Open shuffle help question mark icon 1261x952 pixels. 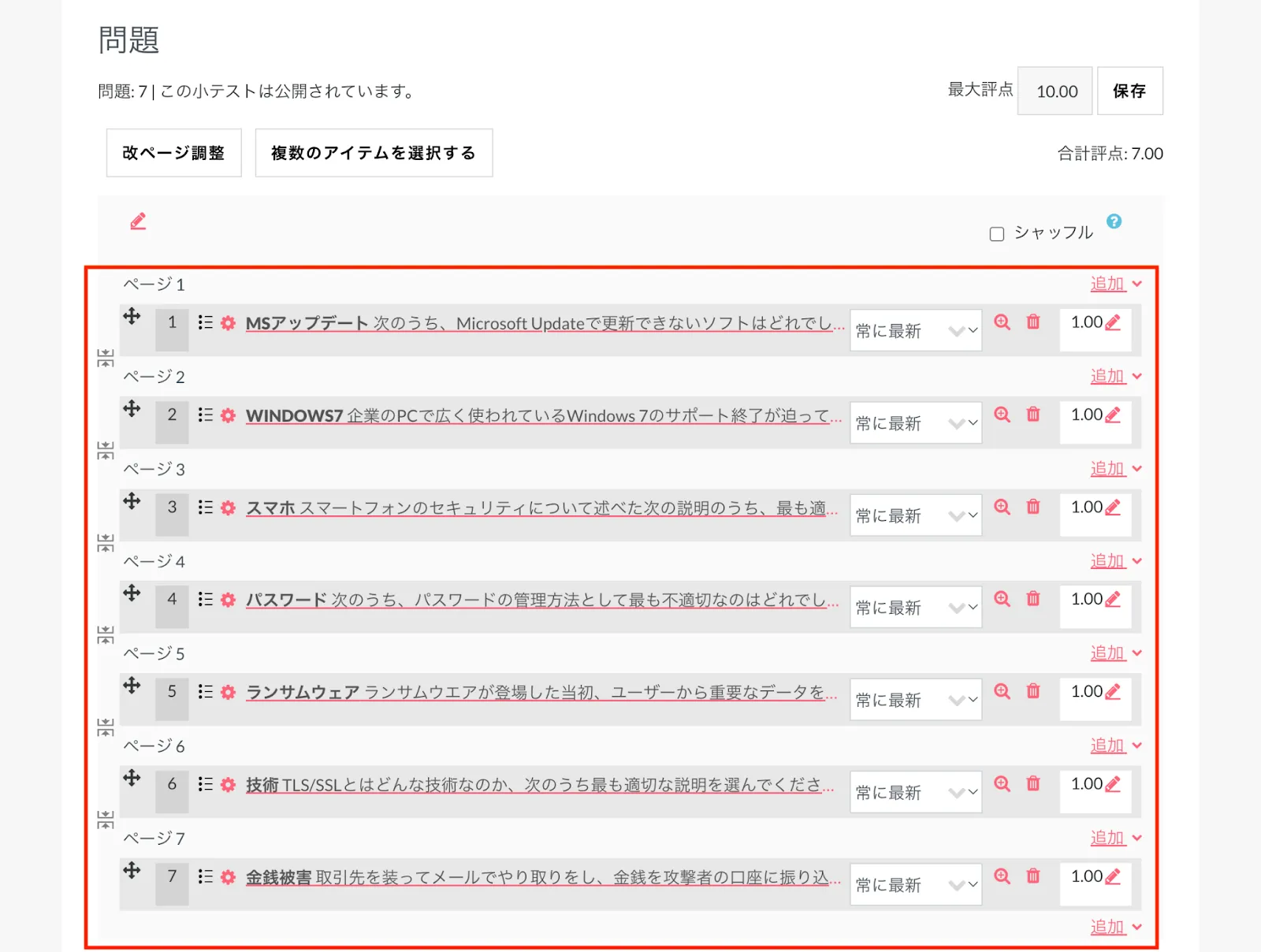click(x=1114, y=221)
